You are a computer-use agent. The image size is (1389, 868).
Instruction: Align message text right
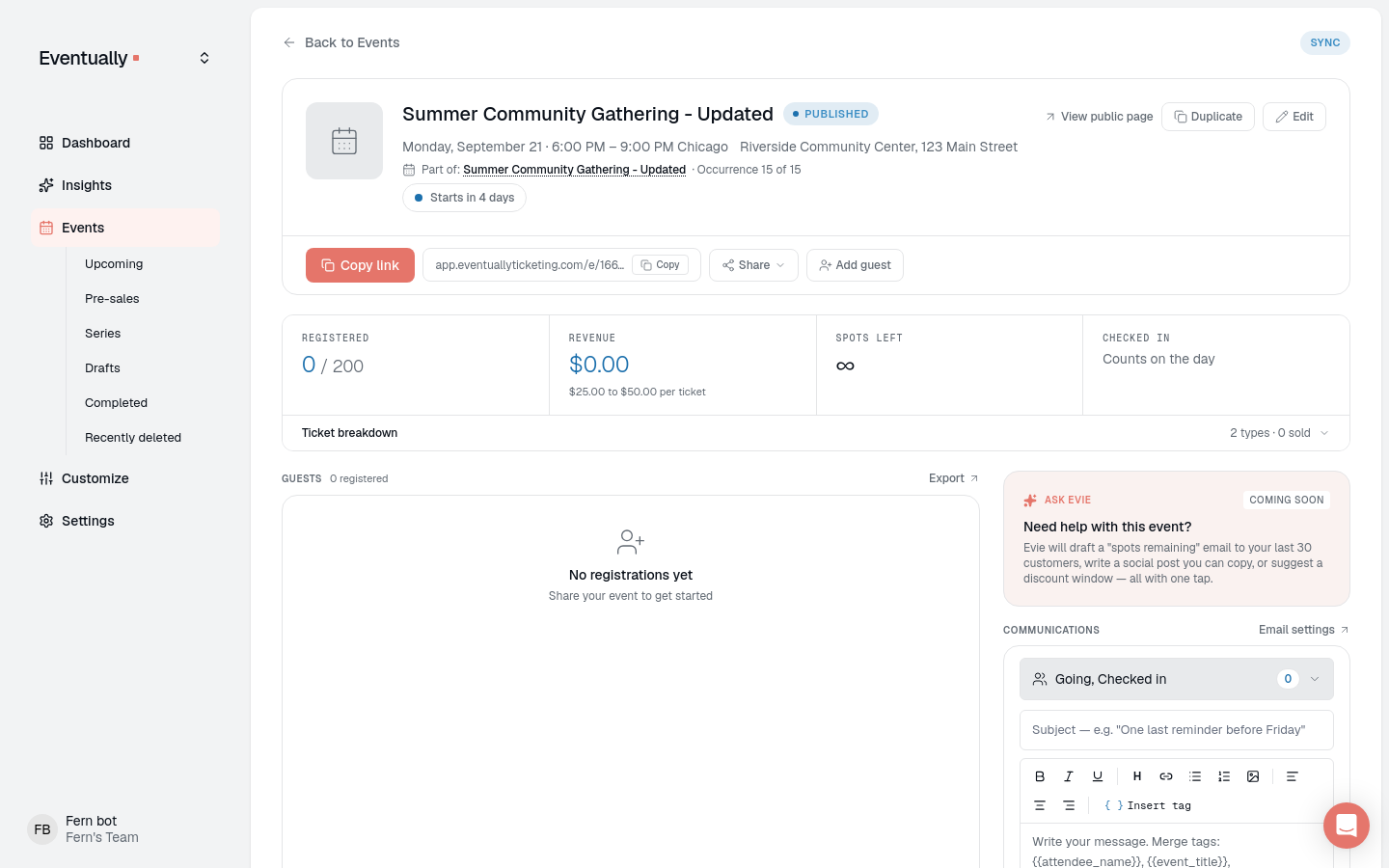tap(1069, 805)
